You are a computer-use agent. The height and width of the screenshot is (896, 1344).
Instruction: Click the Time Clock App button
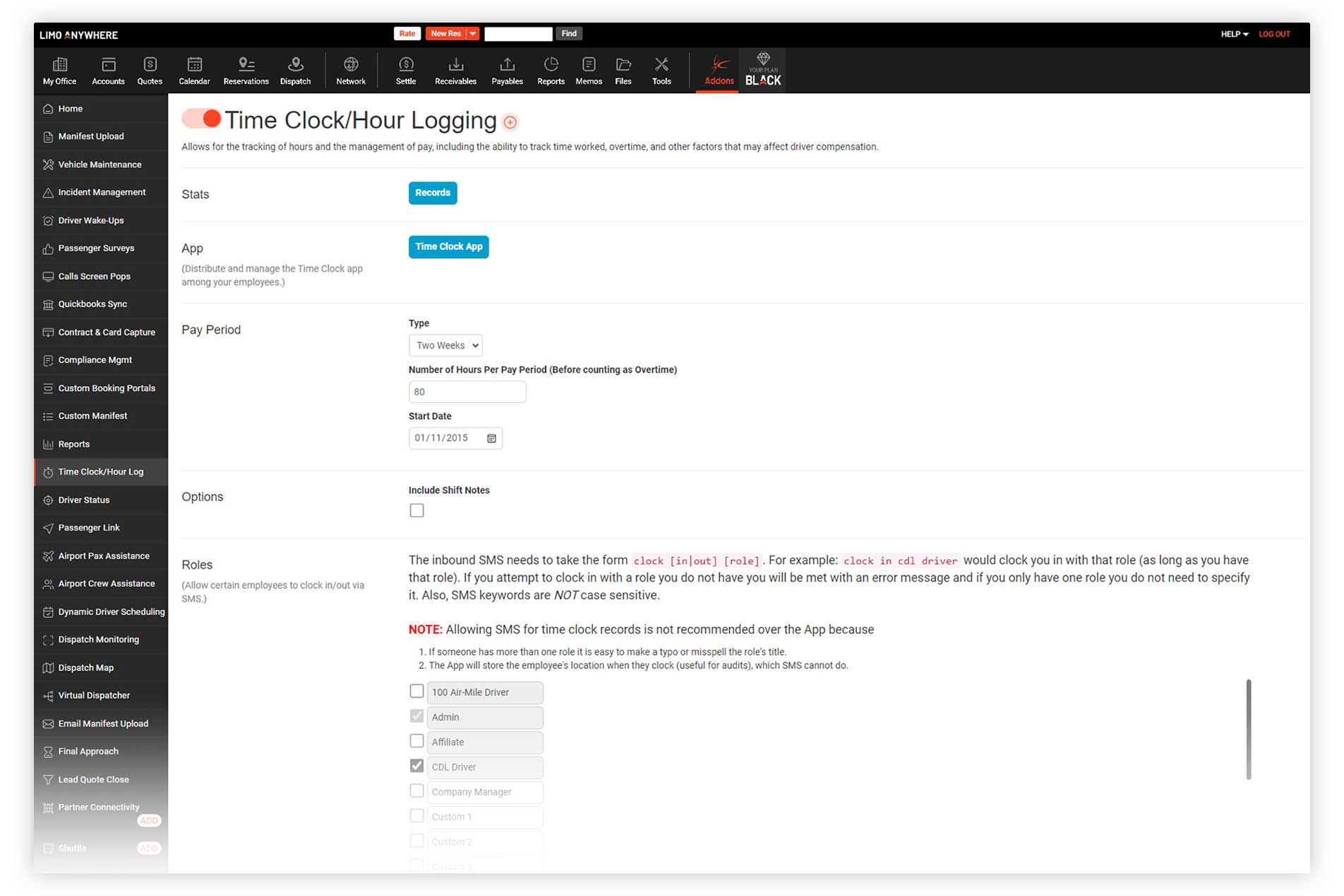[x=448, y=247]
